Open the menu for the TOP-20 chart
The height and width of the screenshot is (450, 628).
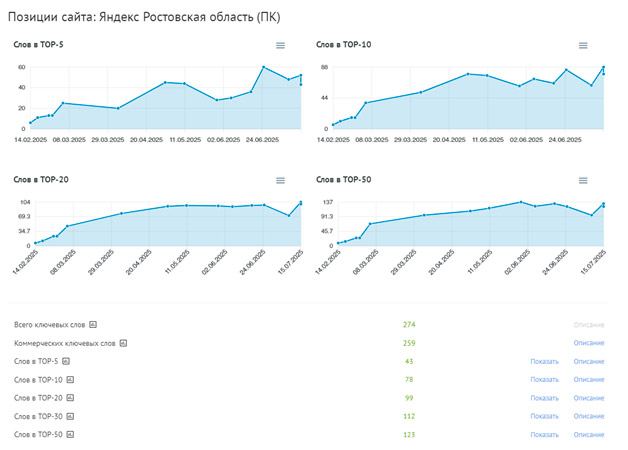pos(281,180)
